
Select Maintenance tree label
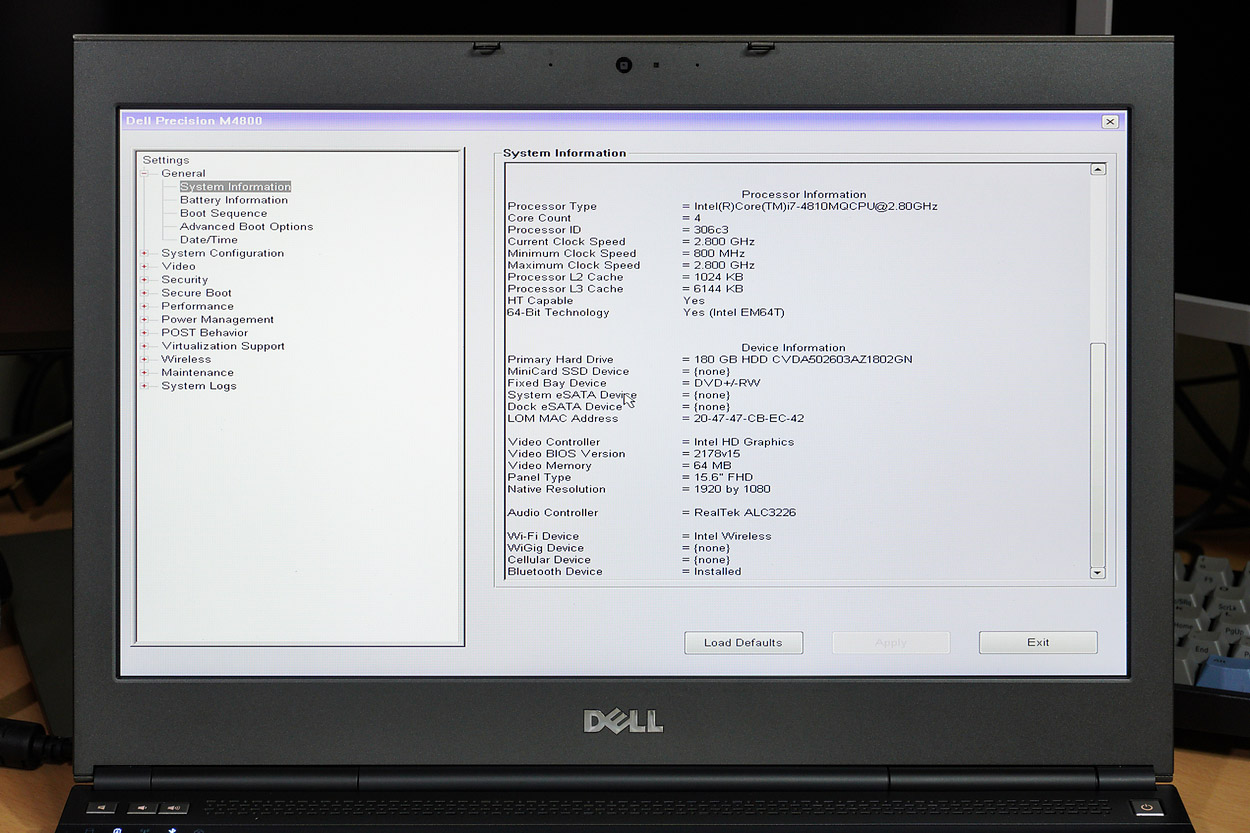click(198, 372)
